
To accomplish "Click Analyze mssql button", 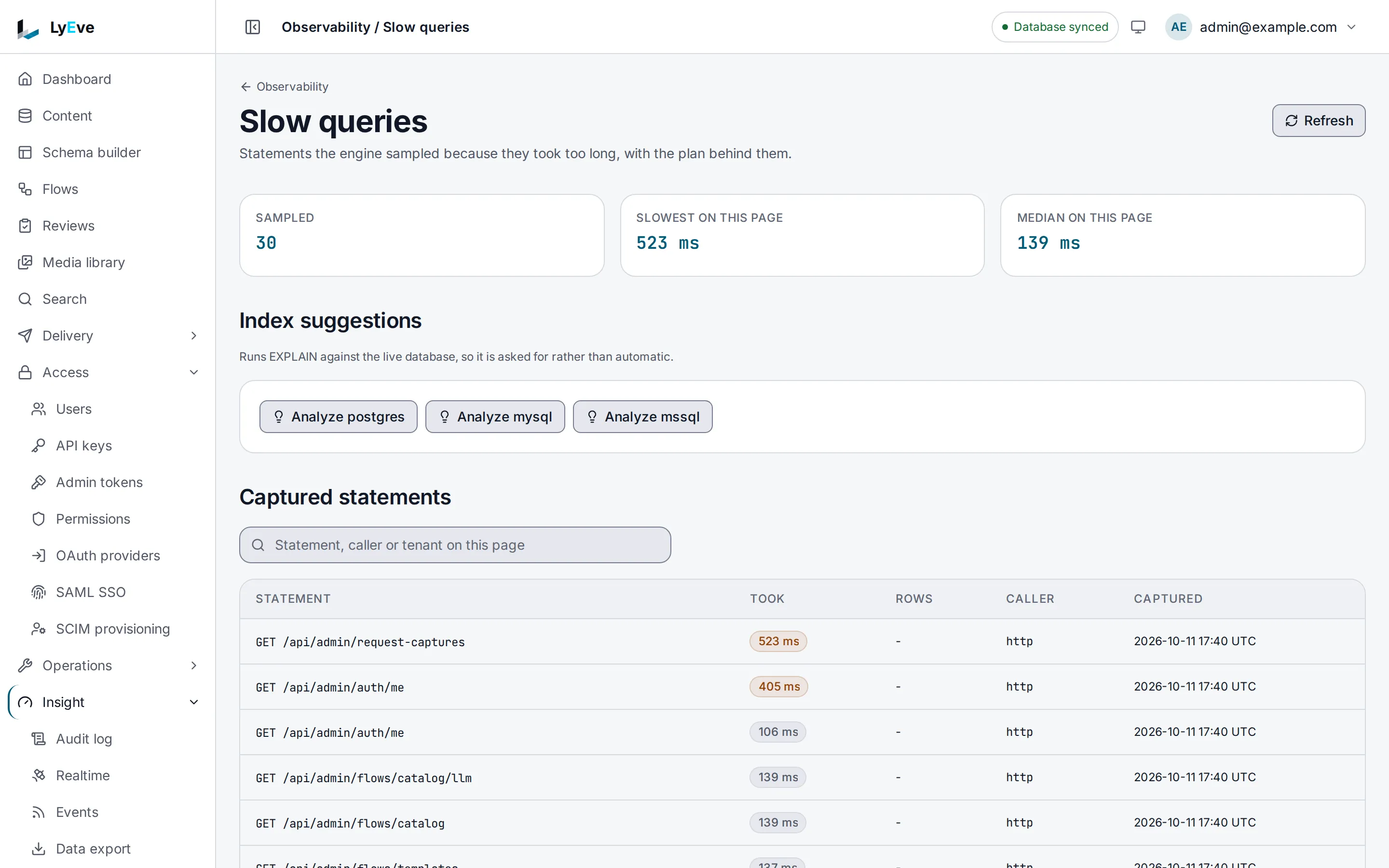I will [642, 417].
